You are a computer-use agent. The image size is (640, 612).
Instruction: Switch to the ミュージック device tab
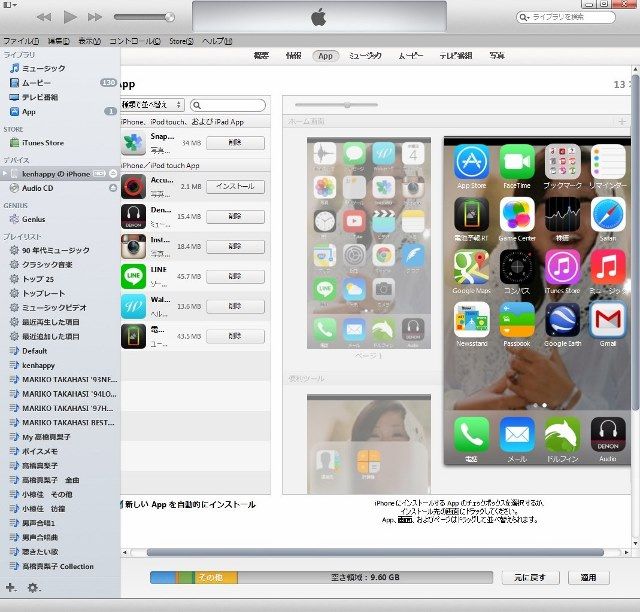tap(365, 56)
